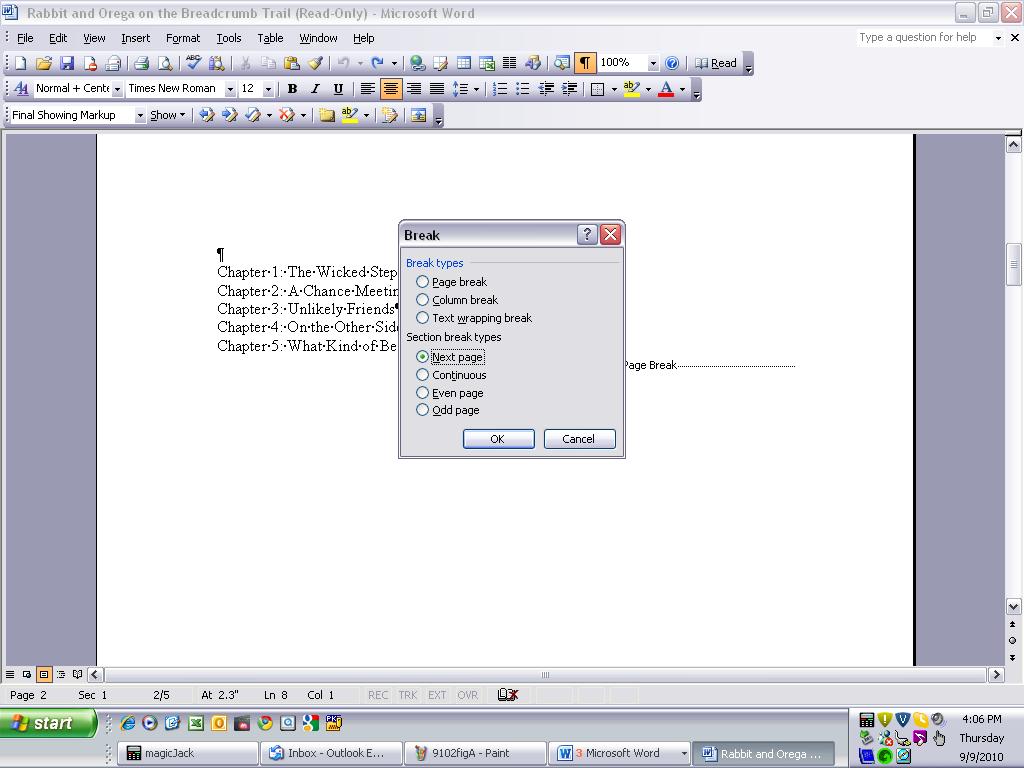Redo the last action
This screenshot has width=1024, height=768.
click(377, 63)
